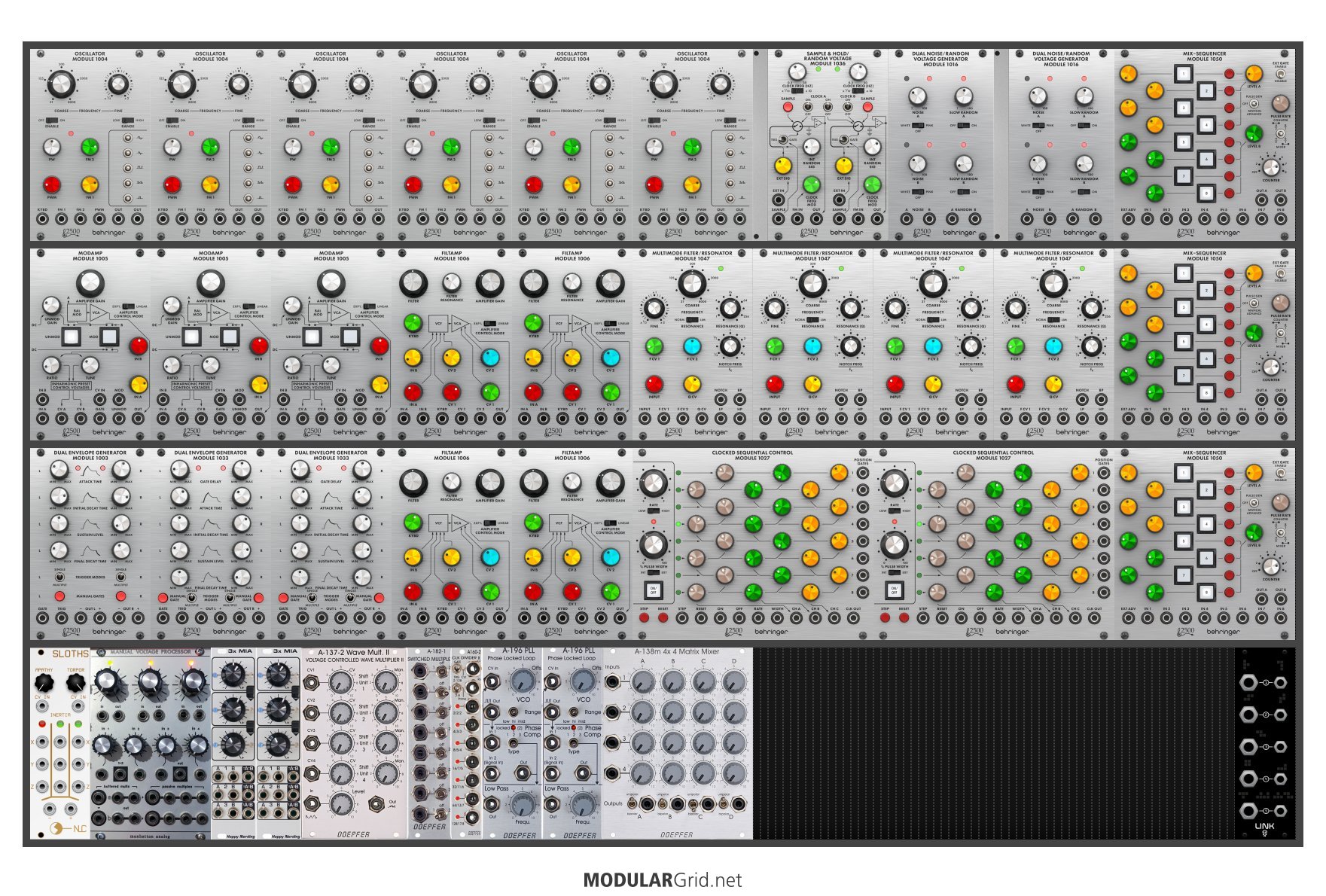Click the Level knob on A-137-2 Wave Mult
The height and width of the screenshot is (896, 1326).
click(341, 803)
